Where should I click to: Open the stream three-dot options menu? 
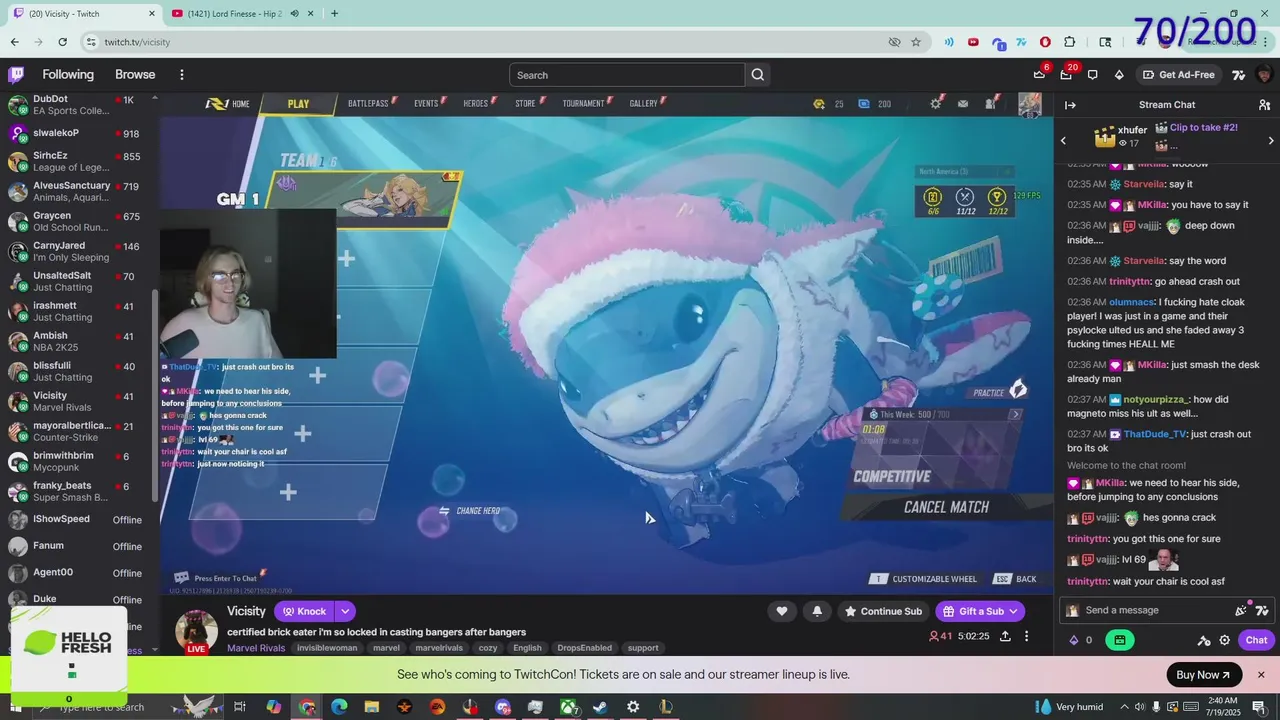coord(1026,636)
